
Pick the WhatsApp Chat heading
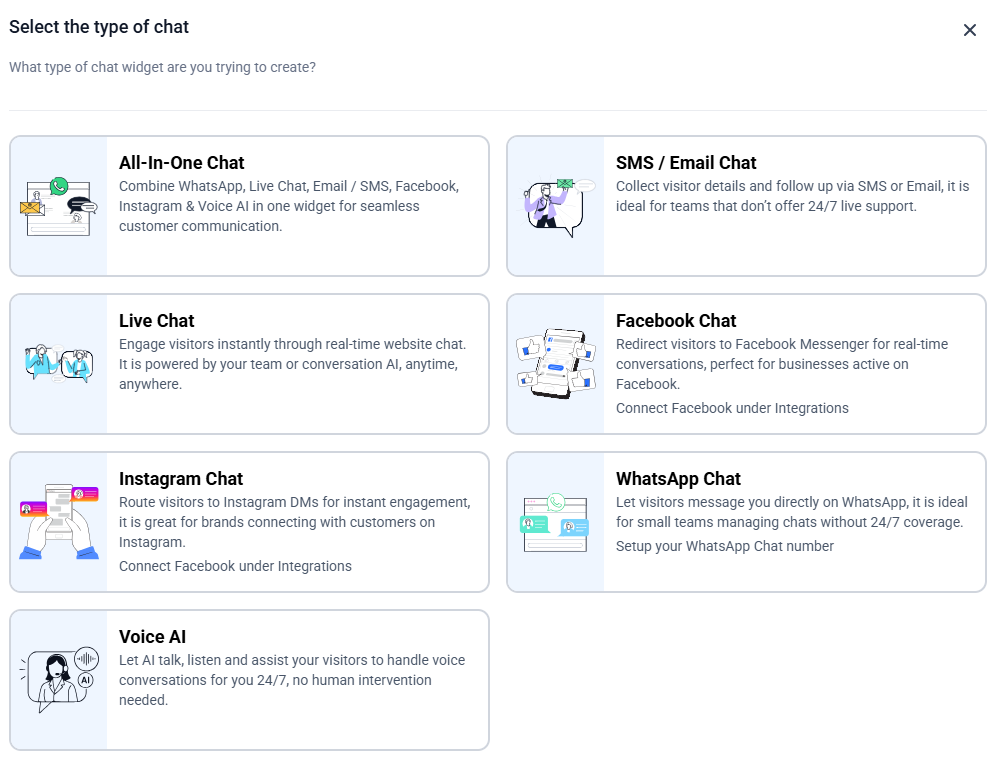point(678,479)
